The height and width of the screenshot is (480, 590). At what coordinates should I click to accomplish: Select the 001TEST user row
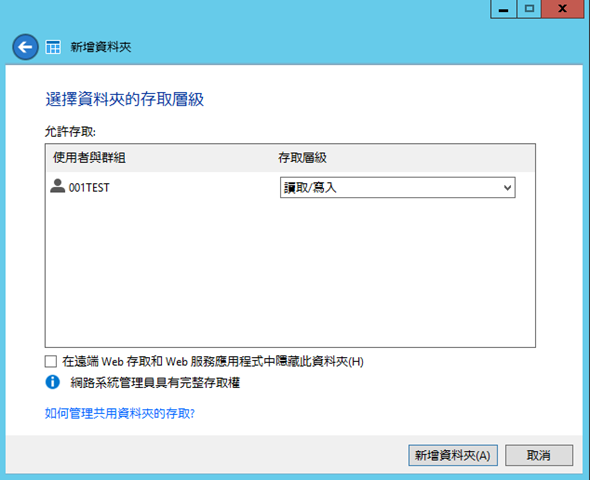tap(290, 187)
